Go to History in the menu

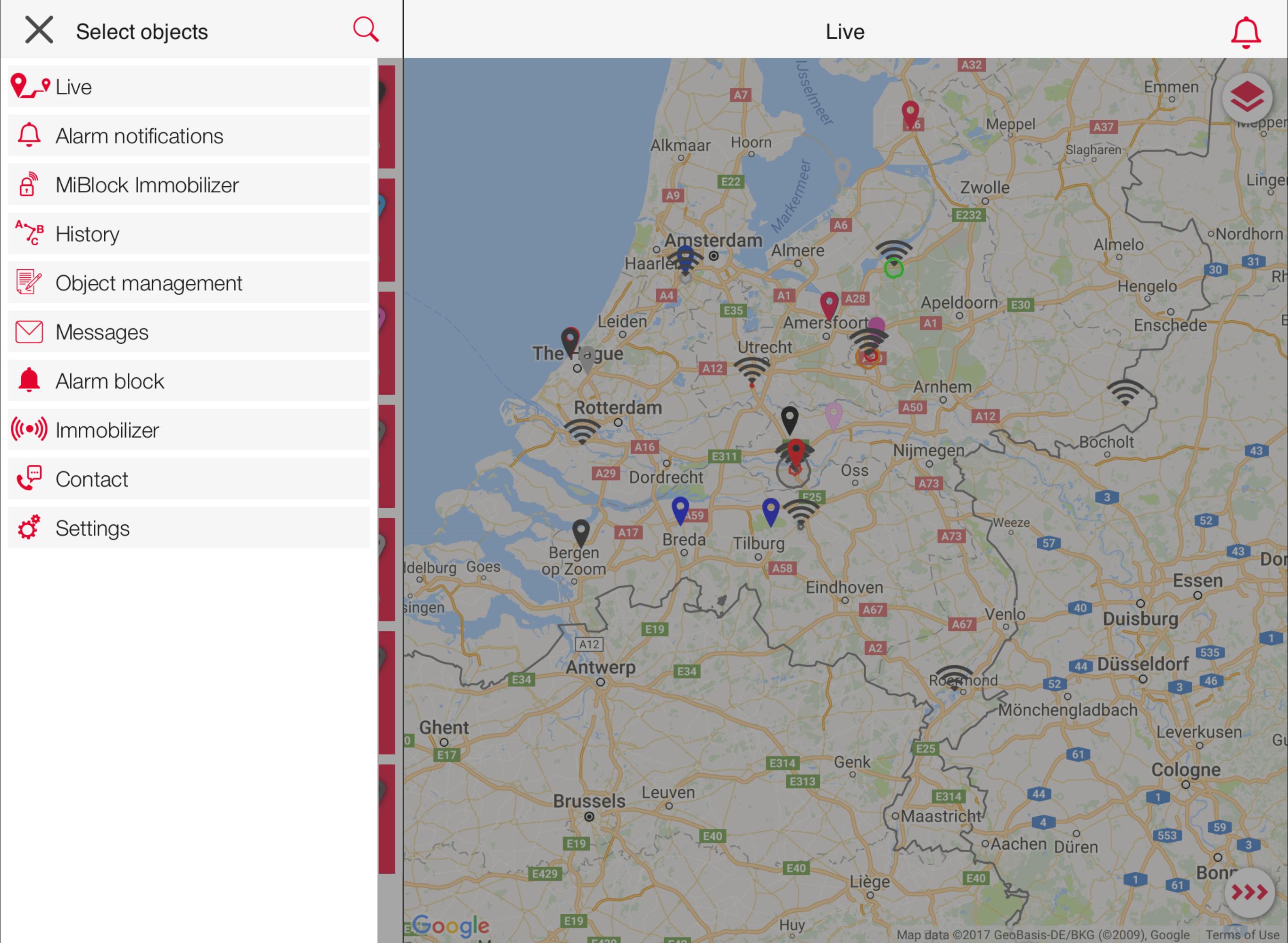point(189,234)
